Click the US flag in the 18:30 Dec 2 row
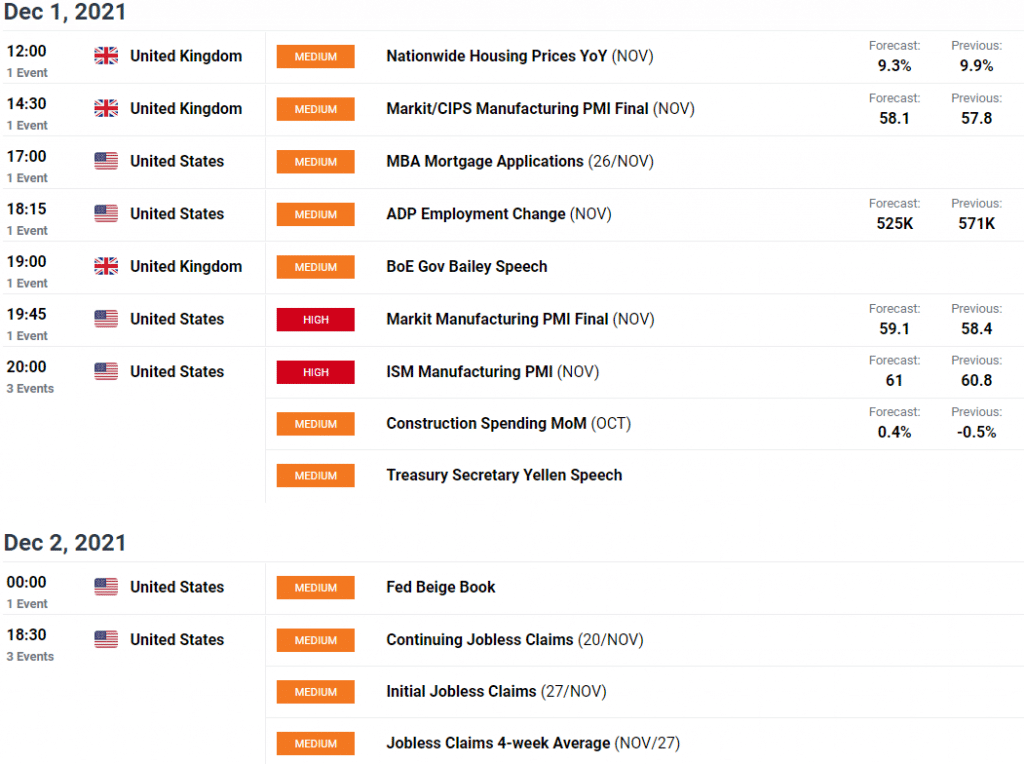1024x764 pixels. pos(106,639)
